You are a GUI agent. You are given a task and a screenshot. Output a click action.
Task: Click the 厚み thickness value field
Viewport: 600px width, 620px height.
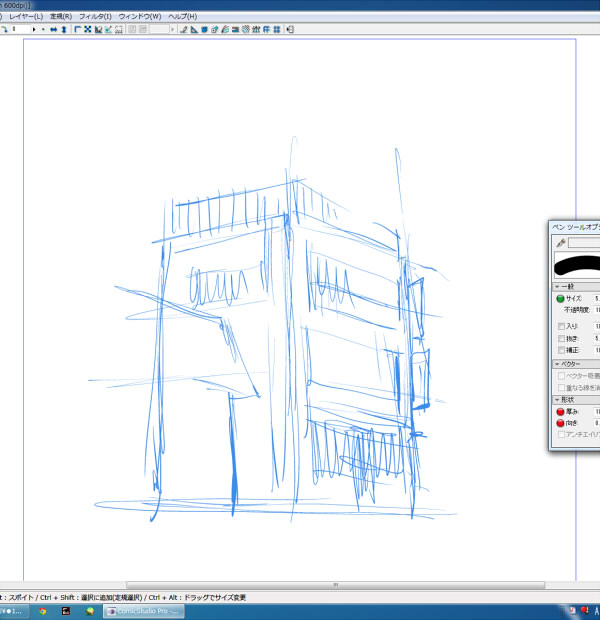pos(596,412)
